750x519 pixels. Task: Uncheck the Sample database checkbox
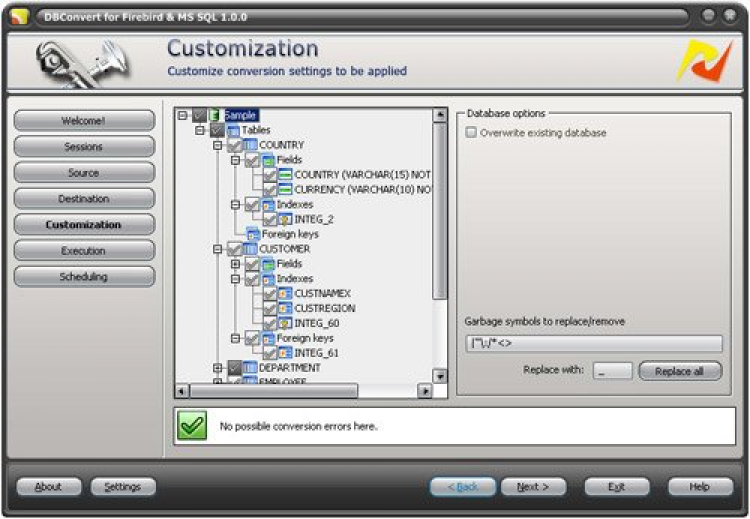(x=199, y=115)
